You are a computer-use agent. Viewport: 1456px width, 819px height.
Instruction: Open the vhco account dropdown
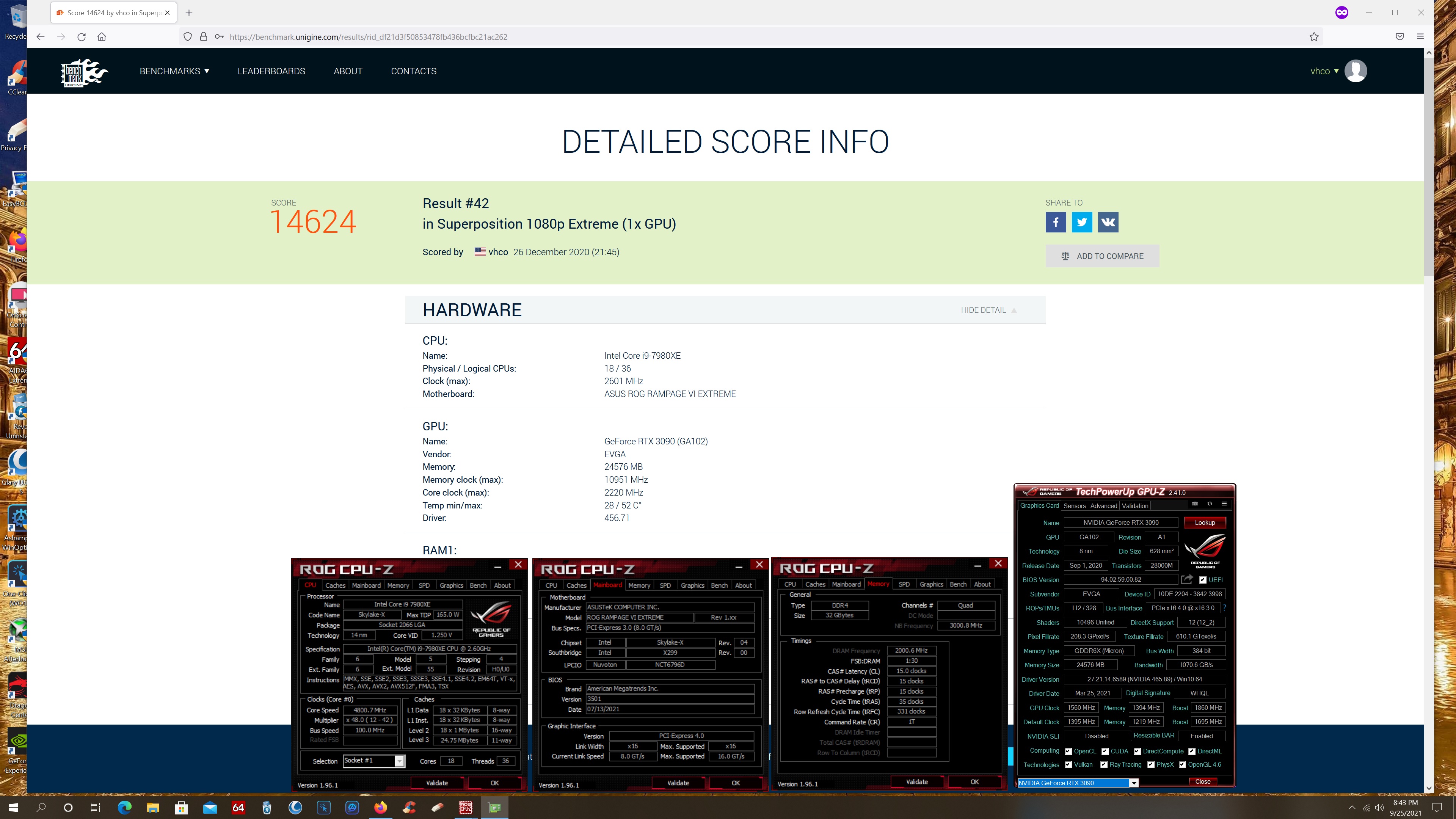tap(1324, 71)
